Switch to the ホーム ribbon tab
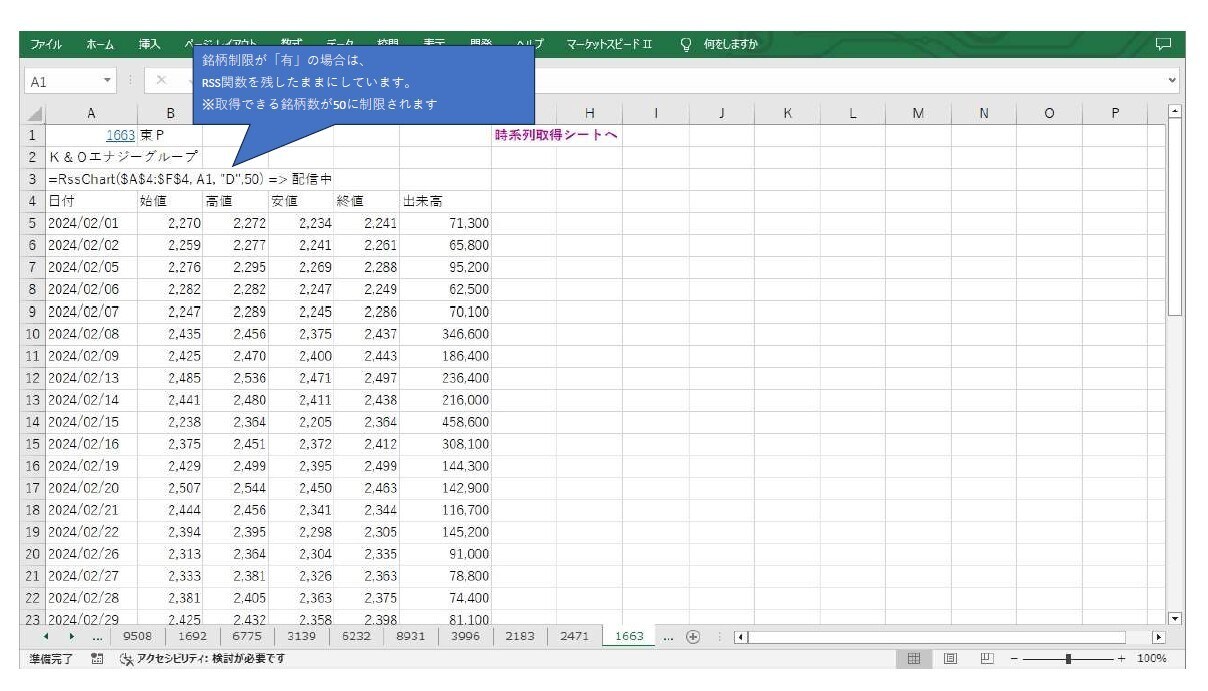Screen dimensions: 1208x691 pyautogui.click(x=100, y=44)
